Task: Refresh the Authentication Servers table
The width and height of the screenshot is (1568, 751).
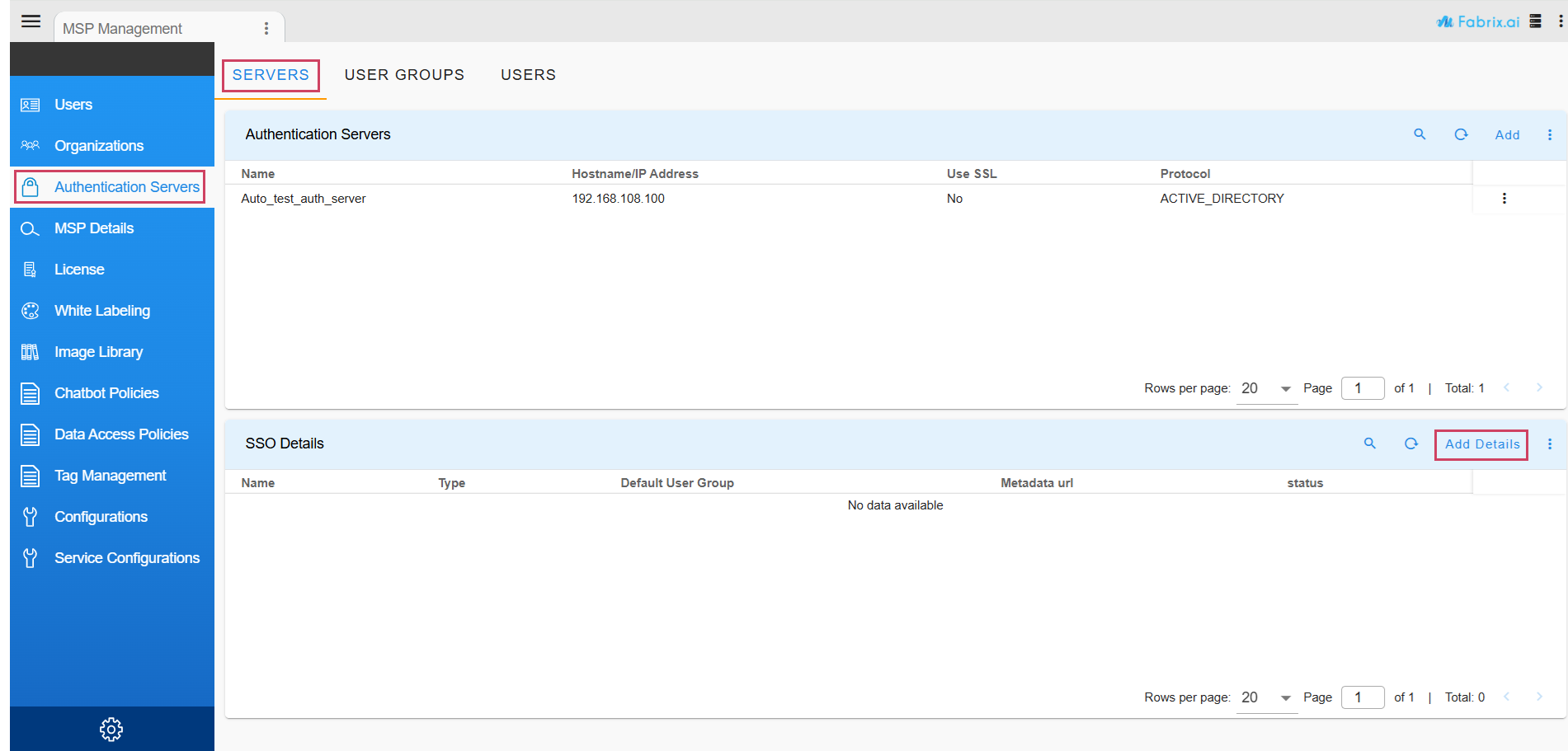Action: click(1461, 134)
